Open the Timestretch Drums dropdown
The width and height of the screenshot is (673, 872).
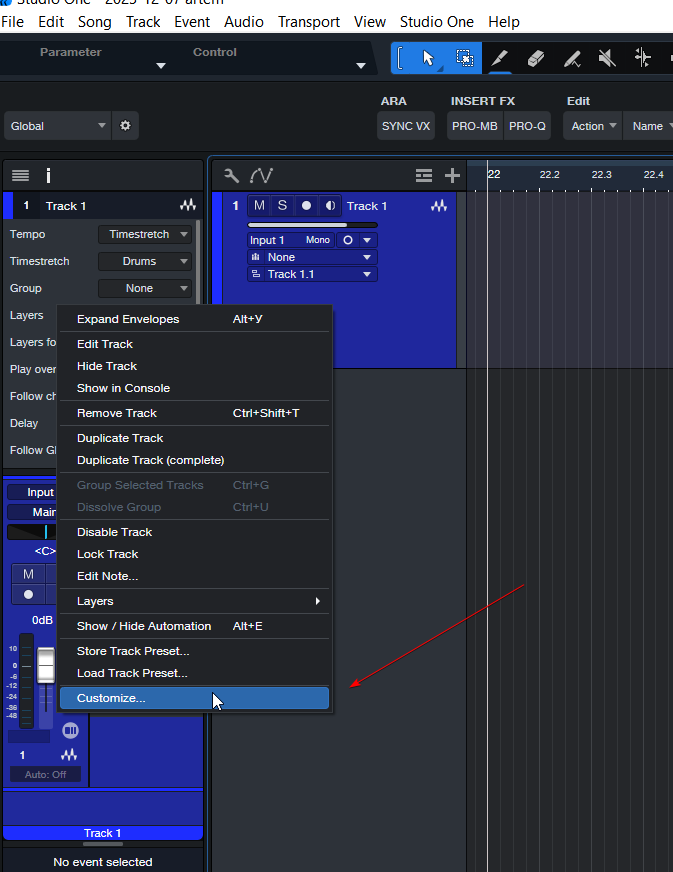tap(145, 261)
